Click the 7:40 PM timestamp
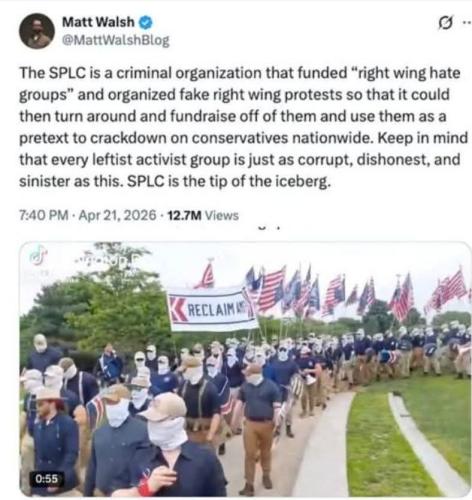The image size is (472, 500). 44,215
